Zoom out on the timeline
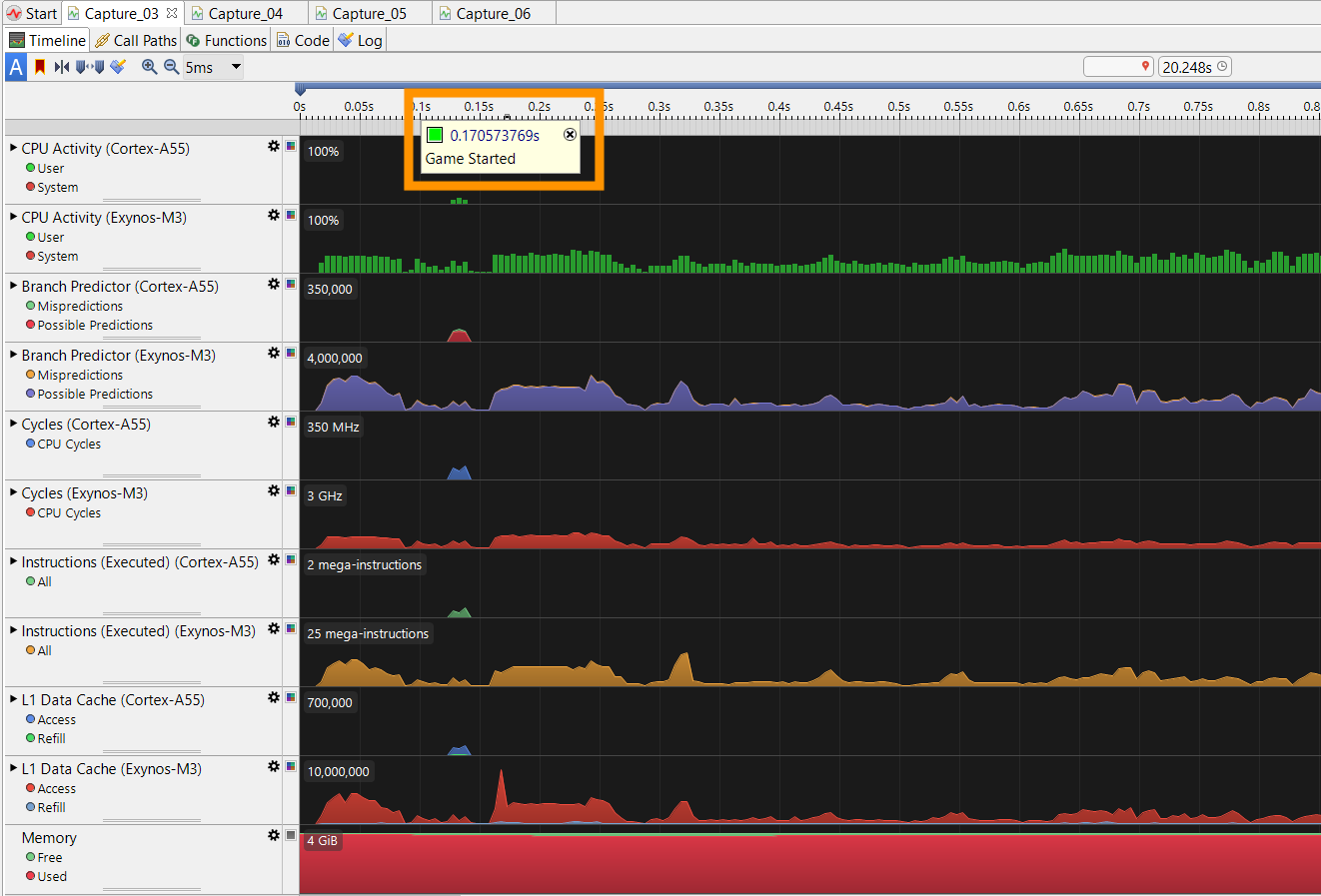The height and width of the screenshot is (896, 1321). click(171, 67)
